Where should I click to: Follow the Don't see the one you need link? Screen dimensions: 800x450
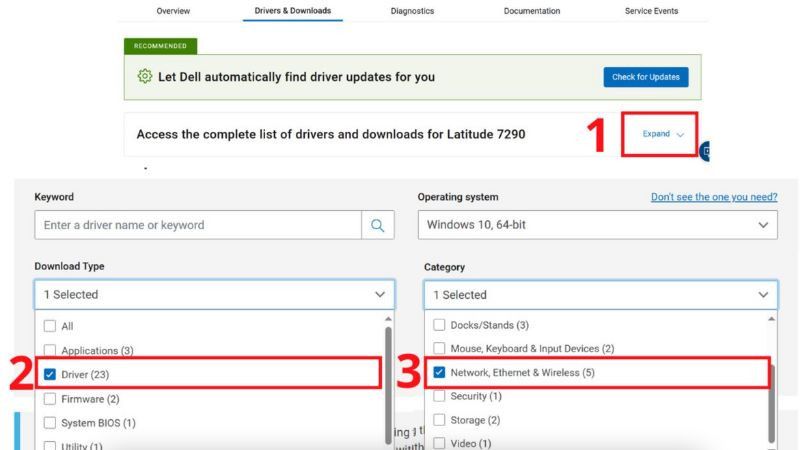(714, 197)
